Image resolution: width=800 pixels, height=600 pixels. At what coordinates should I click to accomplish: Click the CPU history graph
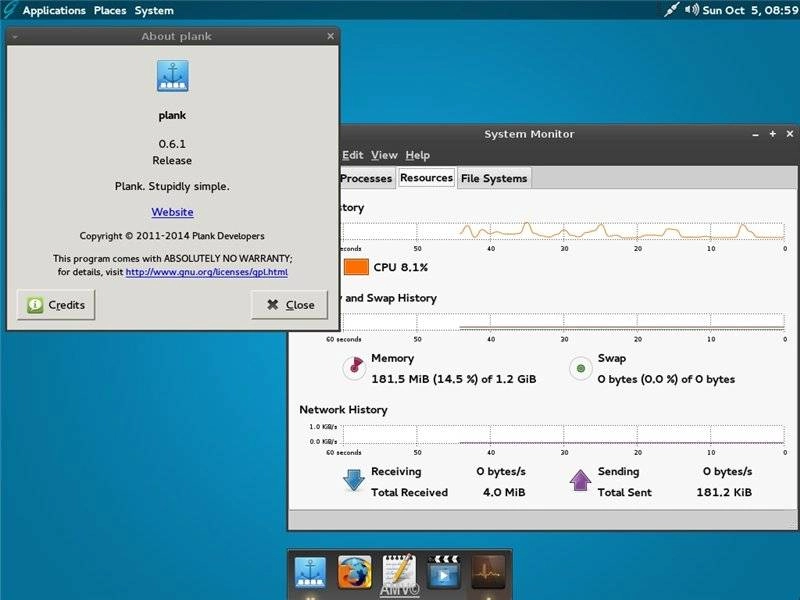(x=564, y=231)
